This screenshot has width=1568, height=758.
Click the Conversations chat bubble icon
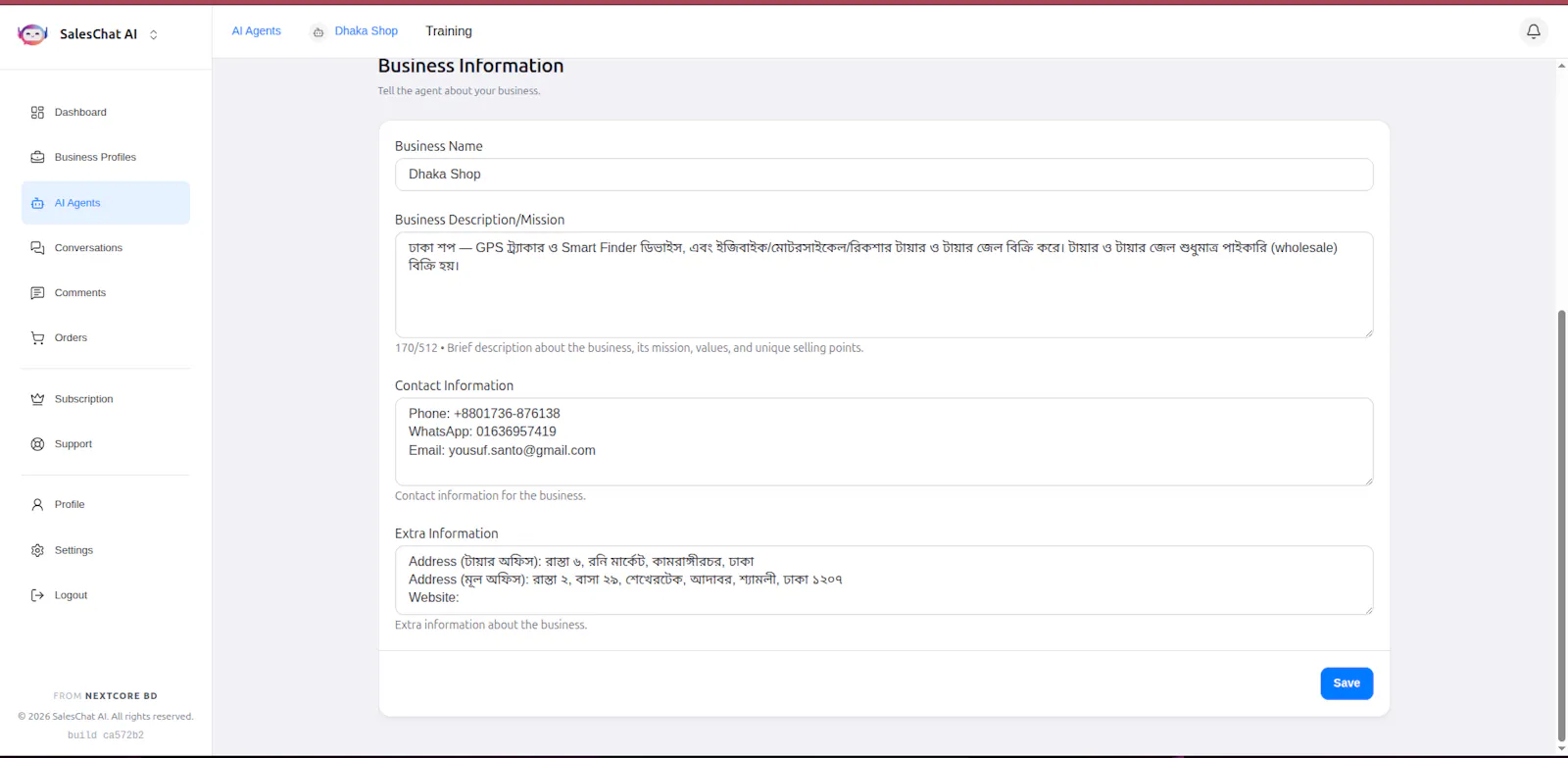pos(37,248)
